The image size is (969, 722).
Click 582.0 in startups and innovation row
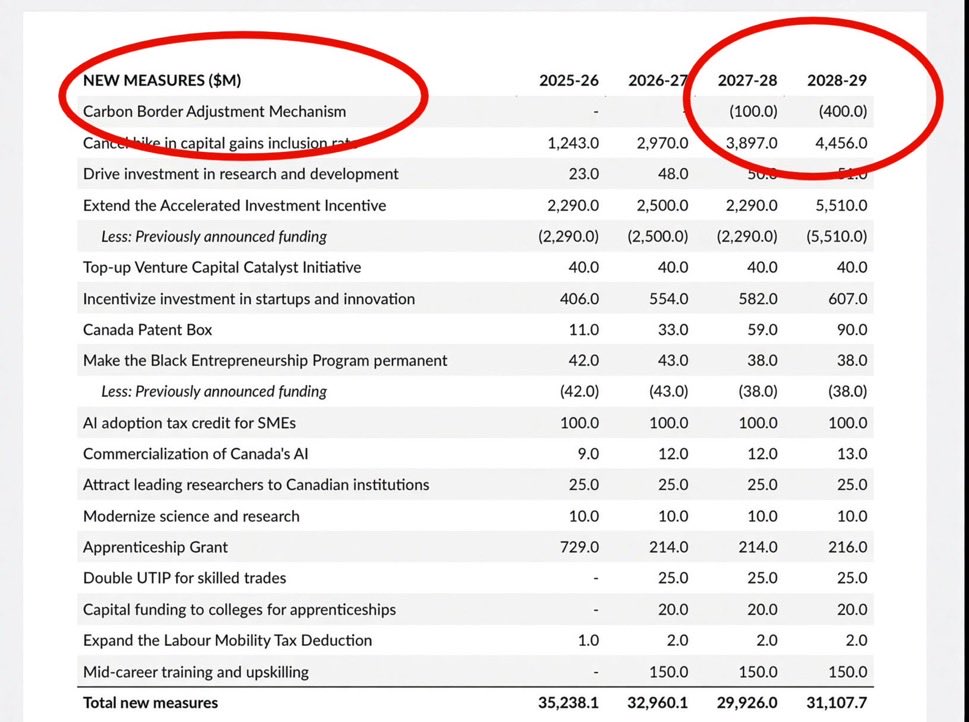[x=758, y=299]
